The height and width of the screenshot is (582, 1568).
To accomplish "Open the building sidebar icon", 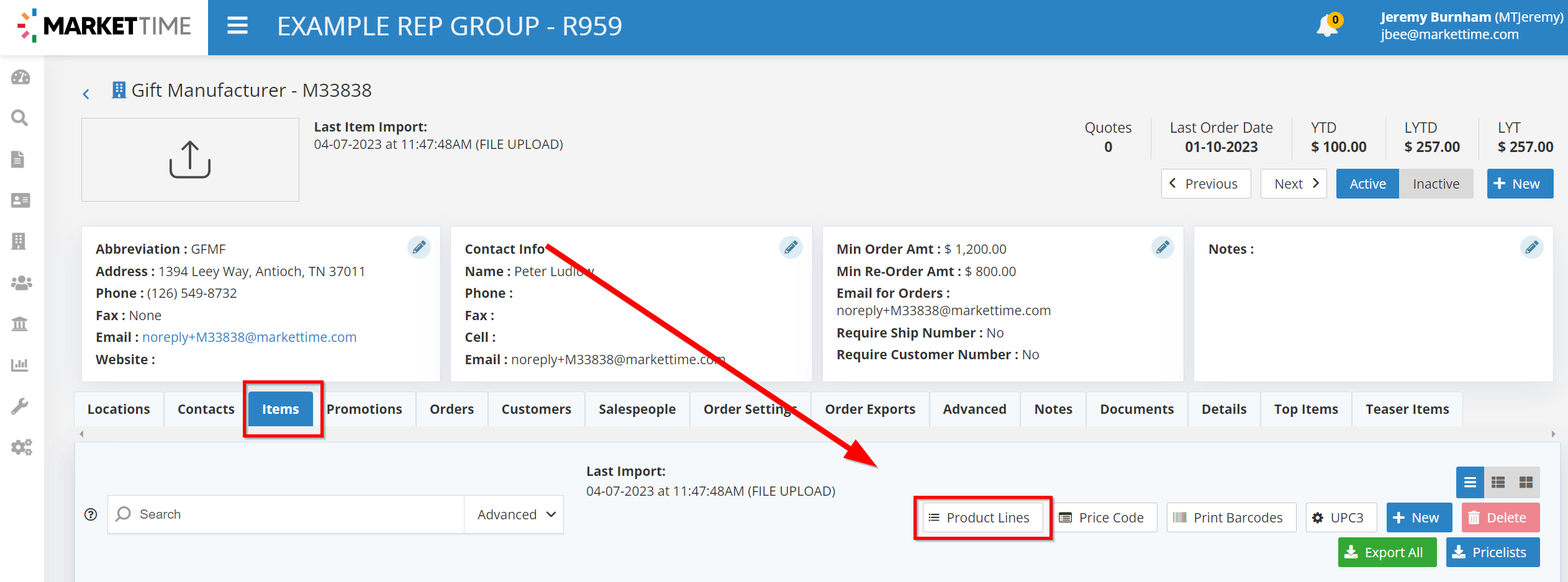I will 19,241.
